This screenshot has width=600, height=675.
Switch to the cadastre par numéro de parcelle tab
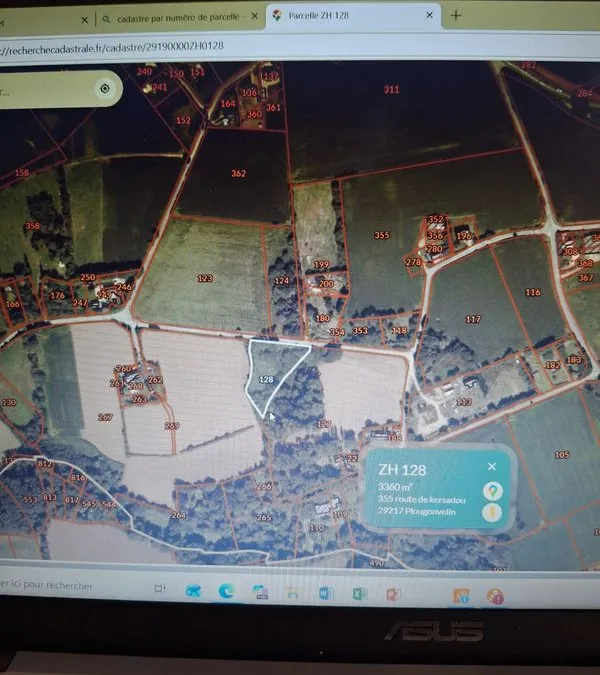click(x=177, y=18)
